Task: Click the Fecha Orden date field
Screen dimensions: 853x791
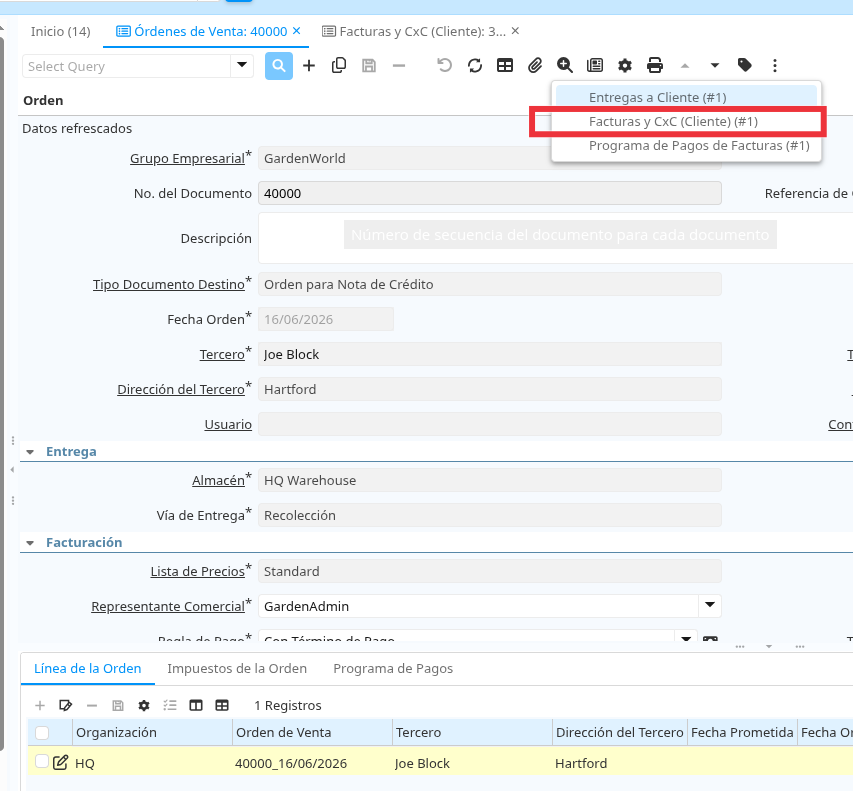Action: (x=326, y=319)
